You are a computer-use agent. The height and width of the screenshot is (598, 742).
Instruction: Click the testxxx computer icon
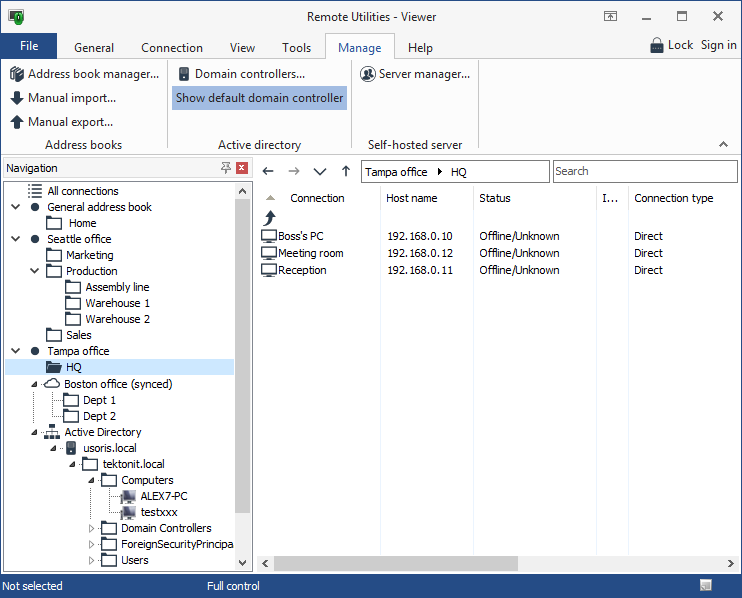[128, 512]
